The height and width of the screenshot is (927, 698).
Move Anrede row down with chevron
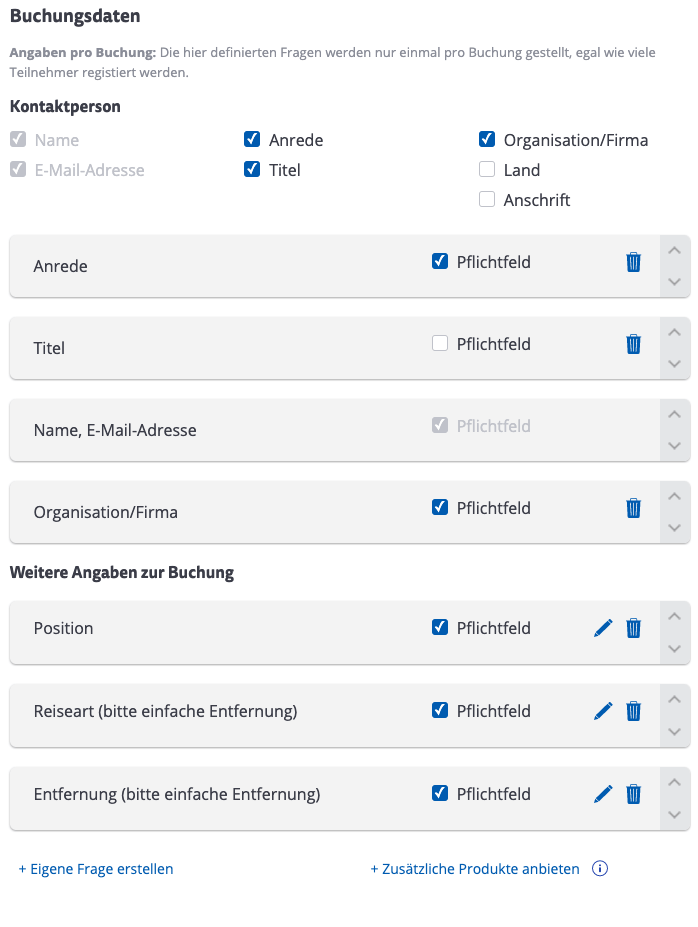(x=674, y=282)
